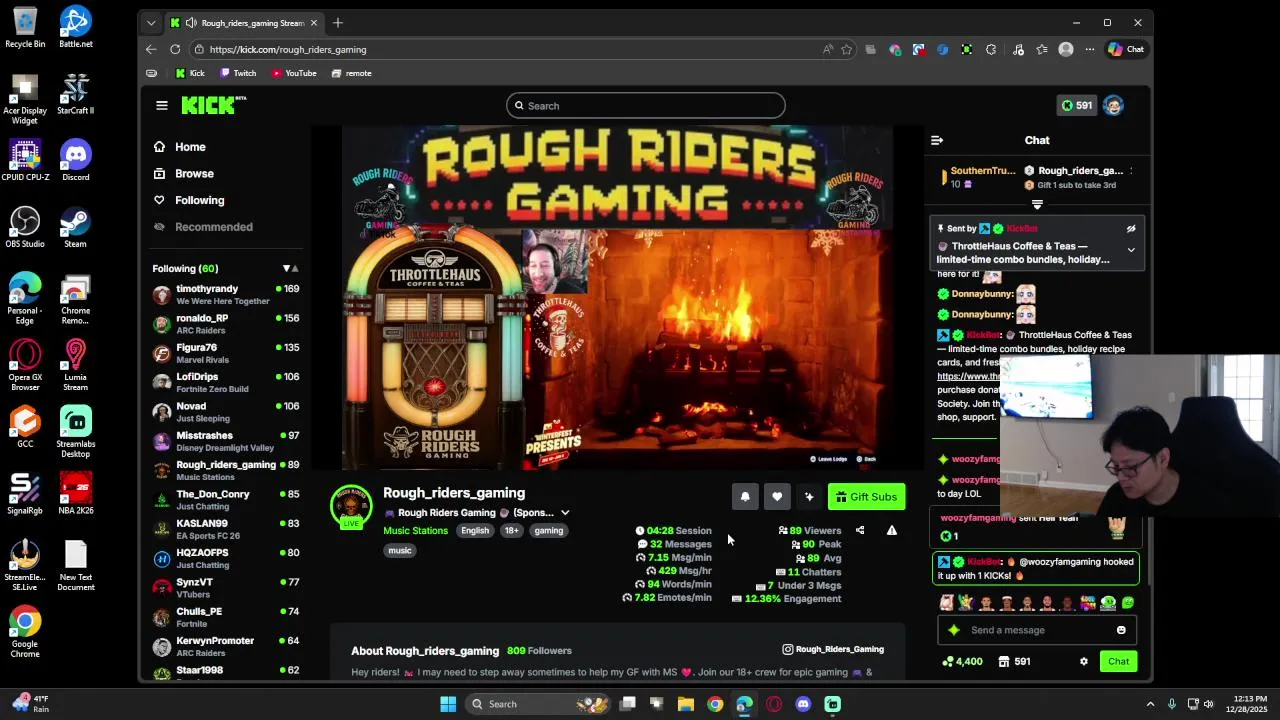Click the sparkle subscribe button

809,497
